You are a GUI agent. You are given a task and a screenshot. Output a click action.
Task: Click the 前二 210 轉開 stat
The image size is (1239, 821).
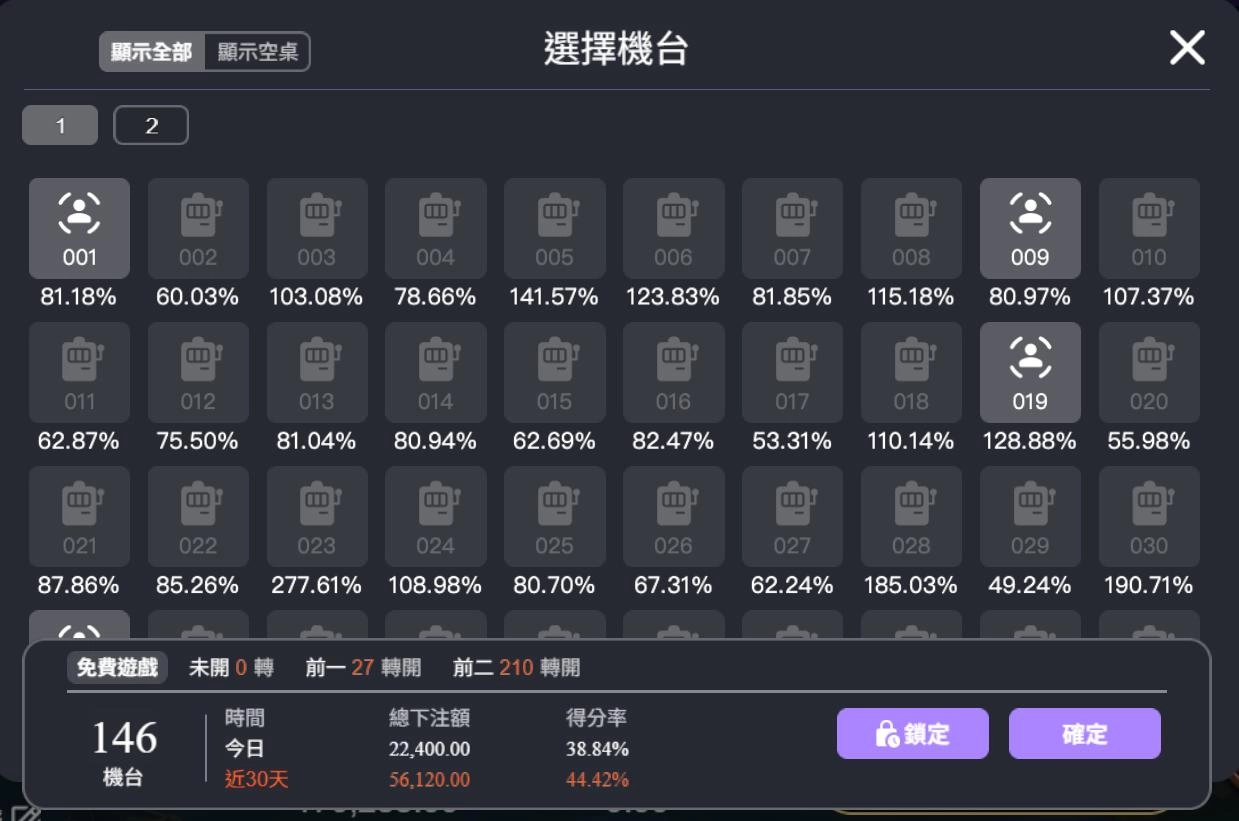(x=516, y=668)
